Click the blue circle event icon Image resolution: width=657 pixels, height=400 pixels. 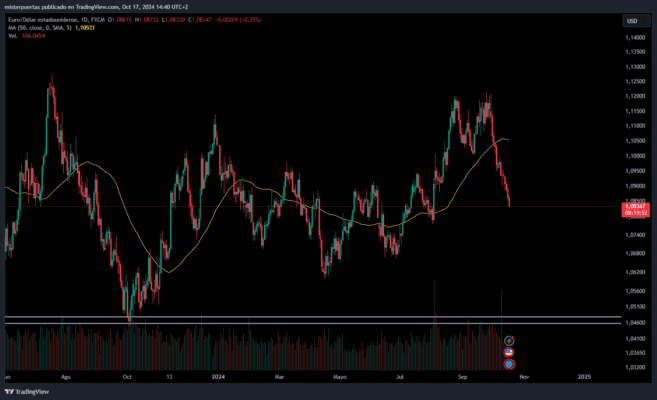pyautogui.click(x=509, y=366)
